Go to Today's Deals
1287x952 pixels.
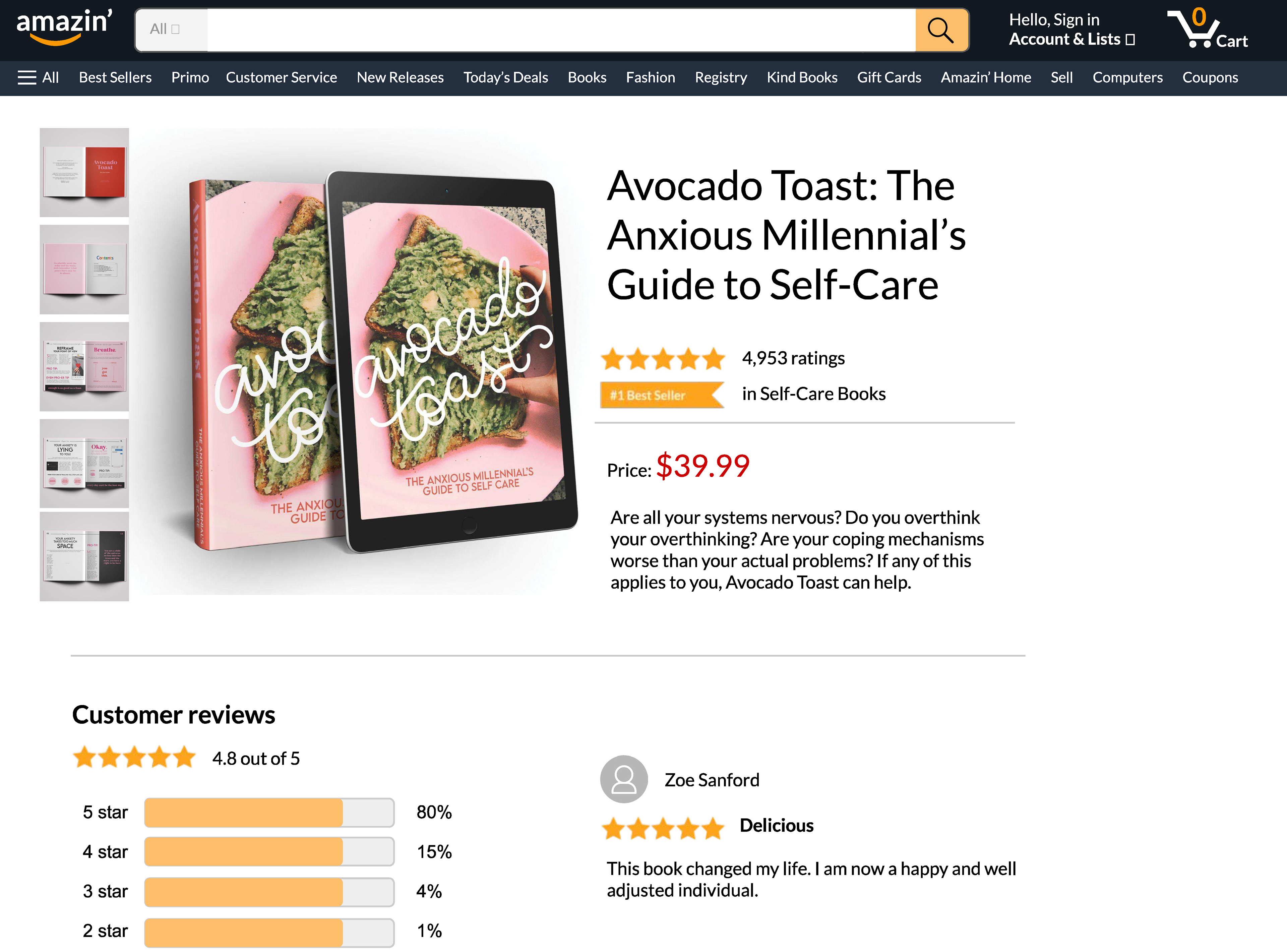pyautogui.click(x=505, y=77)
